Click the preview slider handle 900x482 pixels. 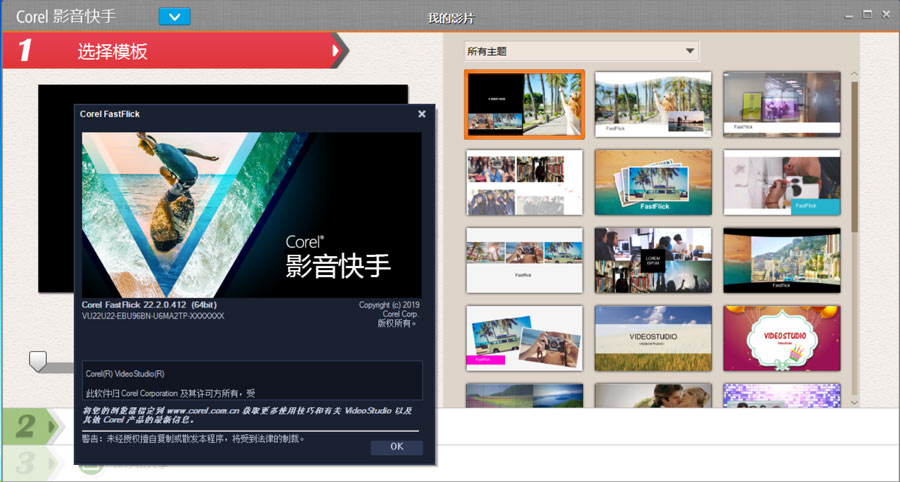click(x=38, y=360)
